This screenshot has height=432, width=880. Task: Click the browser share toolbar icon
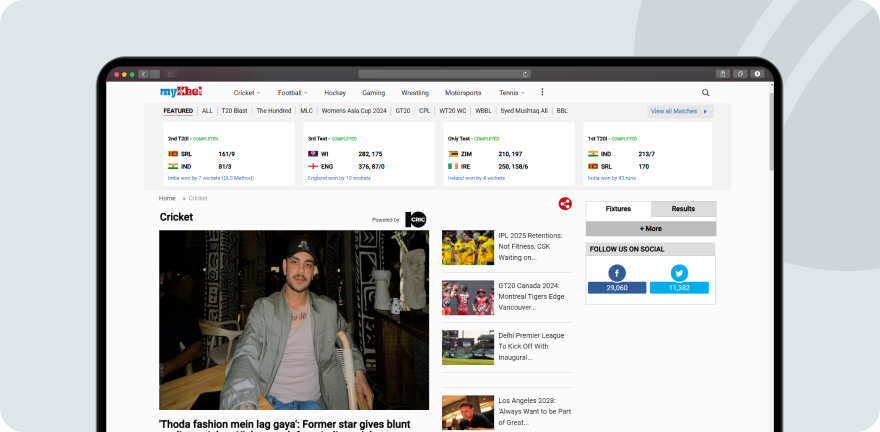coord(723,74)
